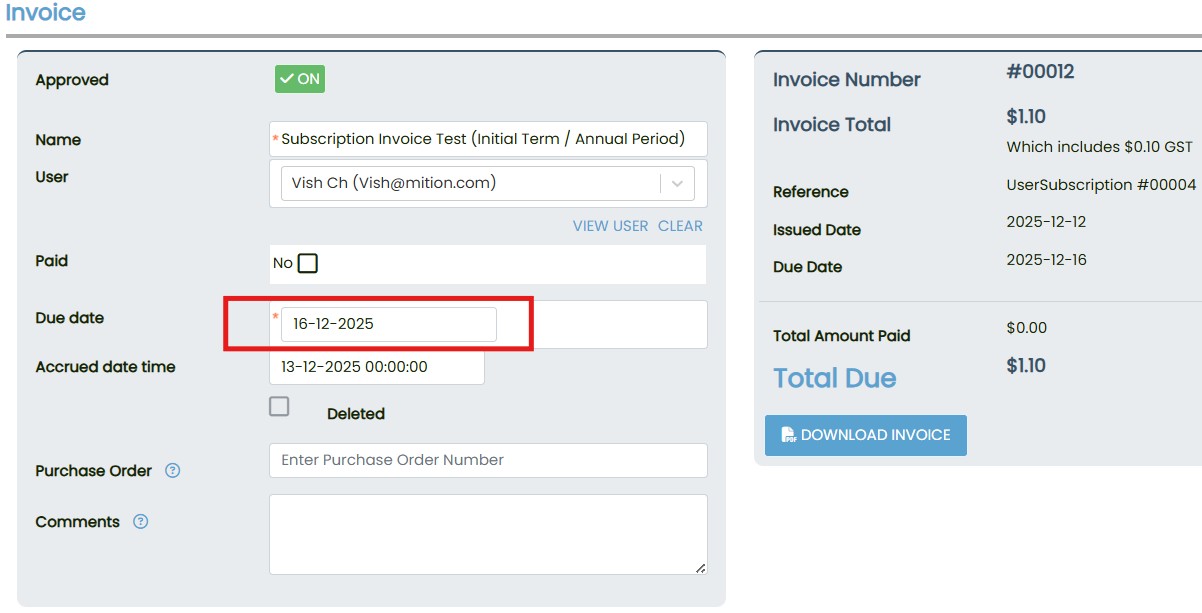
Task: Click the PDF icon on Download Invoice
Action: pyautogui.click(x=788, y=435)
